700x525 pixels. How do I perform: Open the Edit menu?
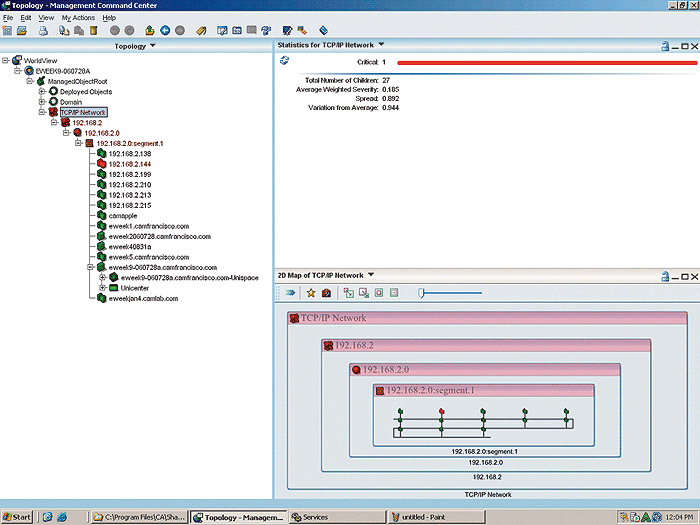click(x=26, y=18)
